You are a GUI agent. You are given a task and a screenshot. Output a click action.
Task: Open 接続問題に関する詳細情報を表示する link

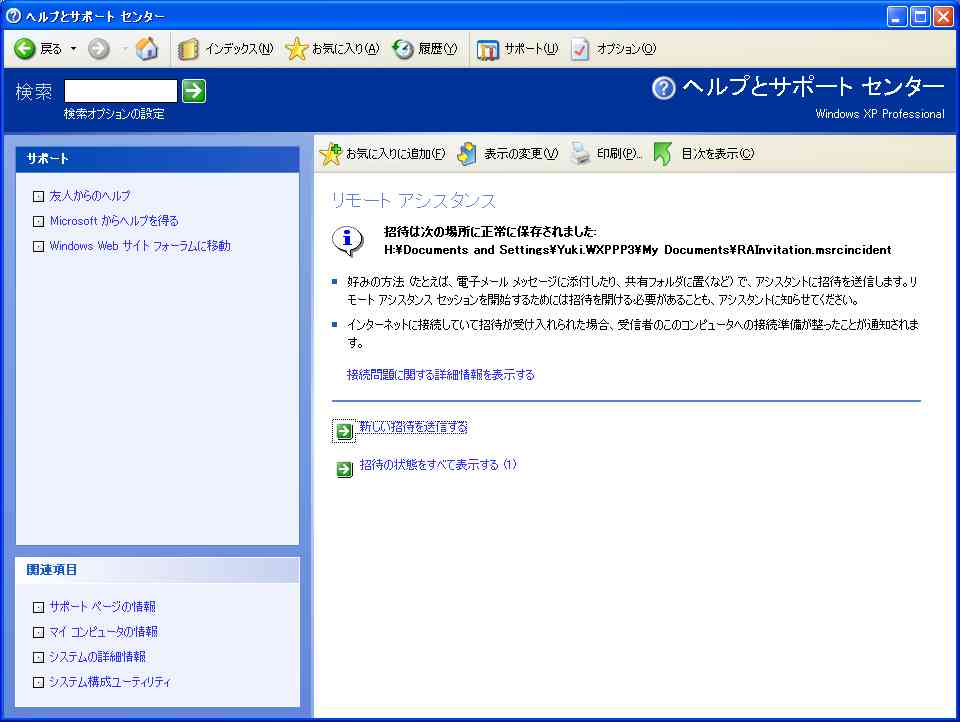click(x=441, y=374)
